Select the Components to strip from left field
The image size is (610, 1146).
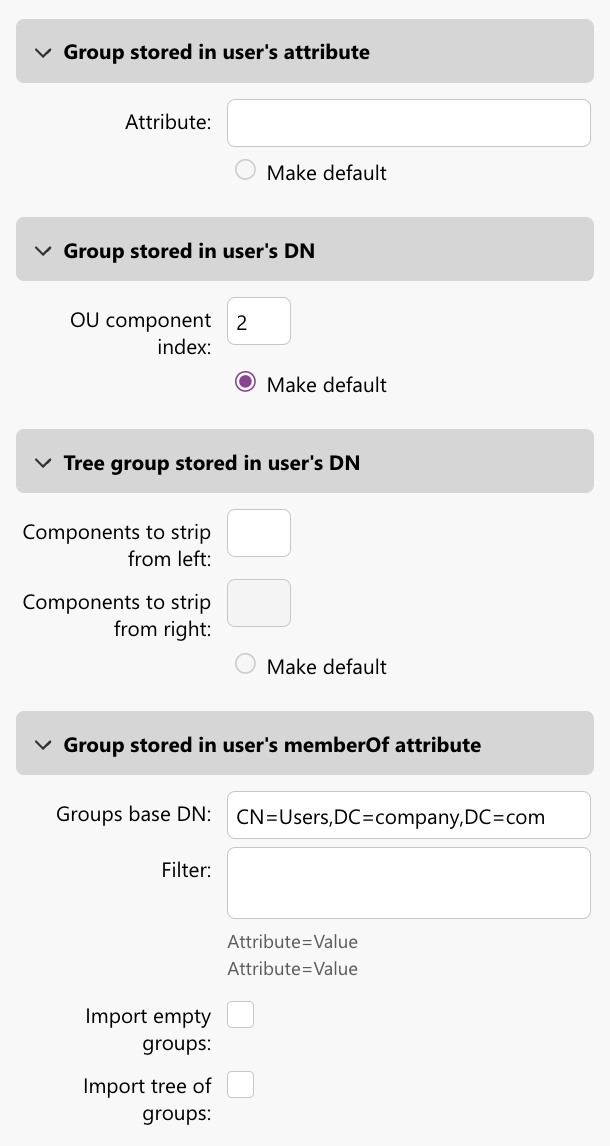[x=258, y=533]
